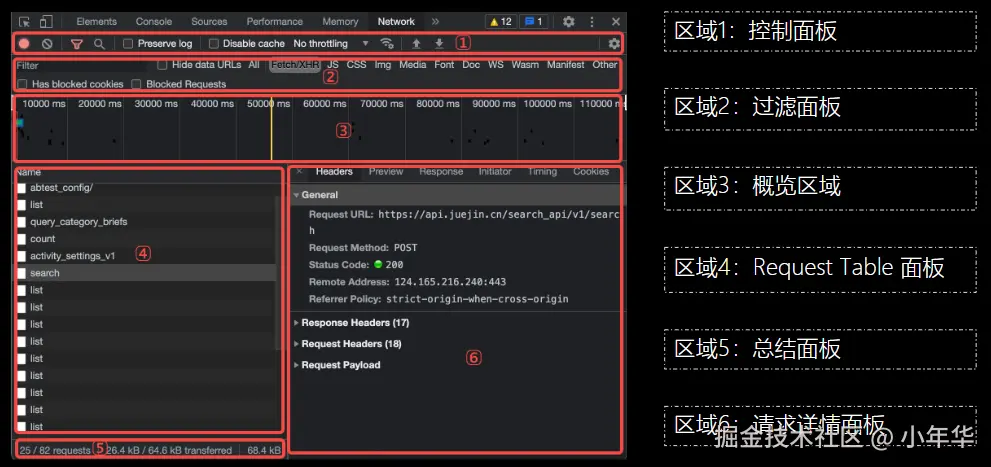This screenshot has height=467, width=991.
Task: Toggle the device toolbar icon
Action: [x=46, y=22]
